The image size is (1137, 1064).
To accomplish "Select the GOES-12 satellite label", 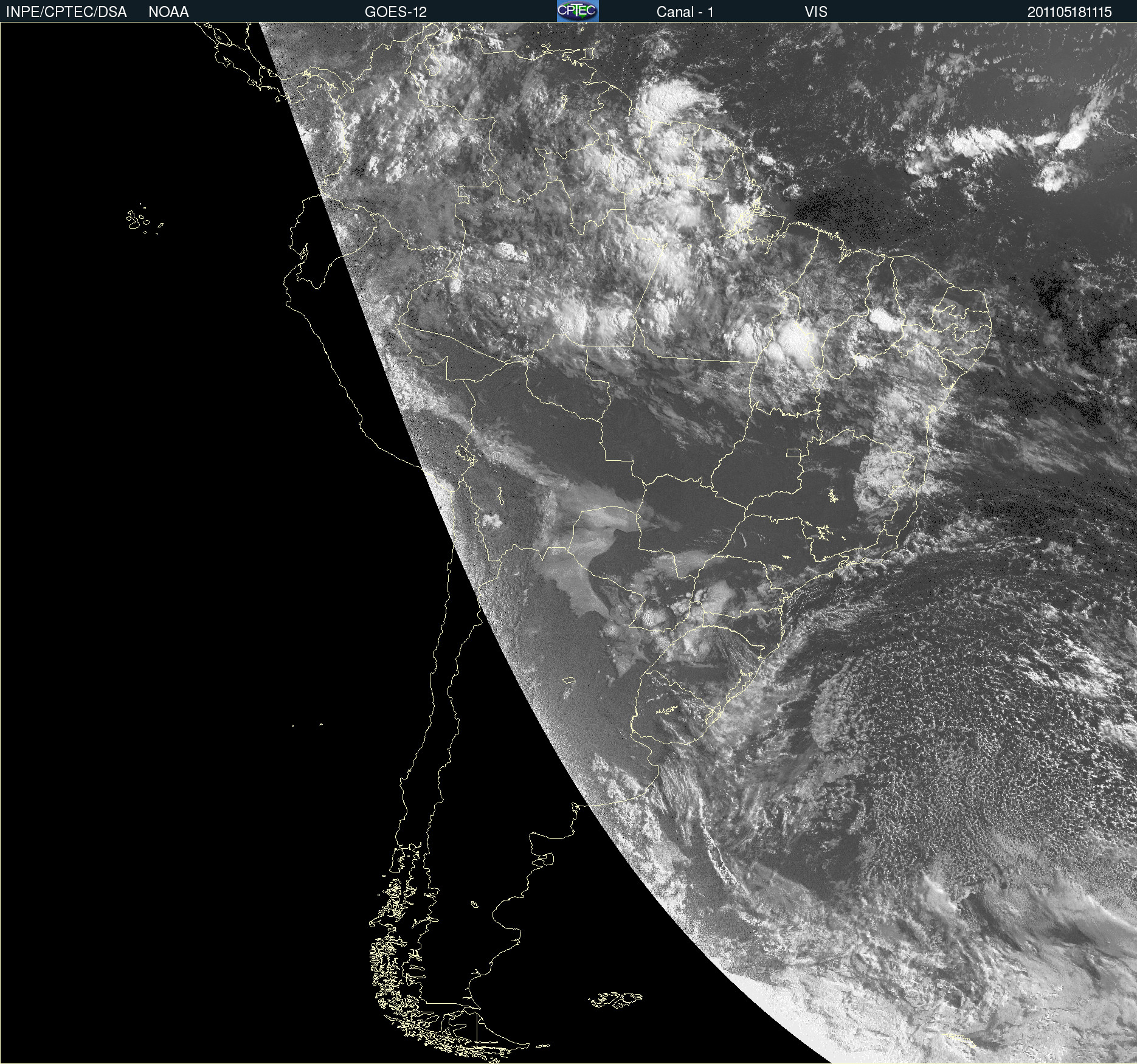I will 396,12.
